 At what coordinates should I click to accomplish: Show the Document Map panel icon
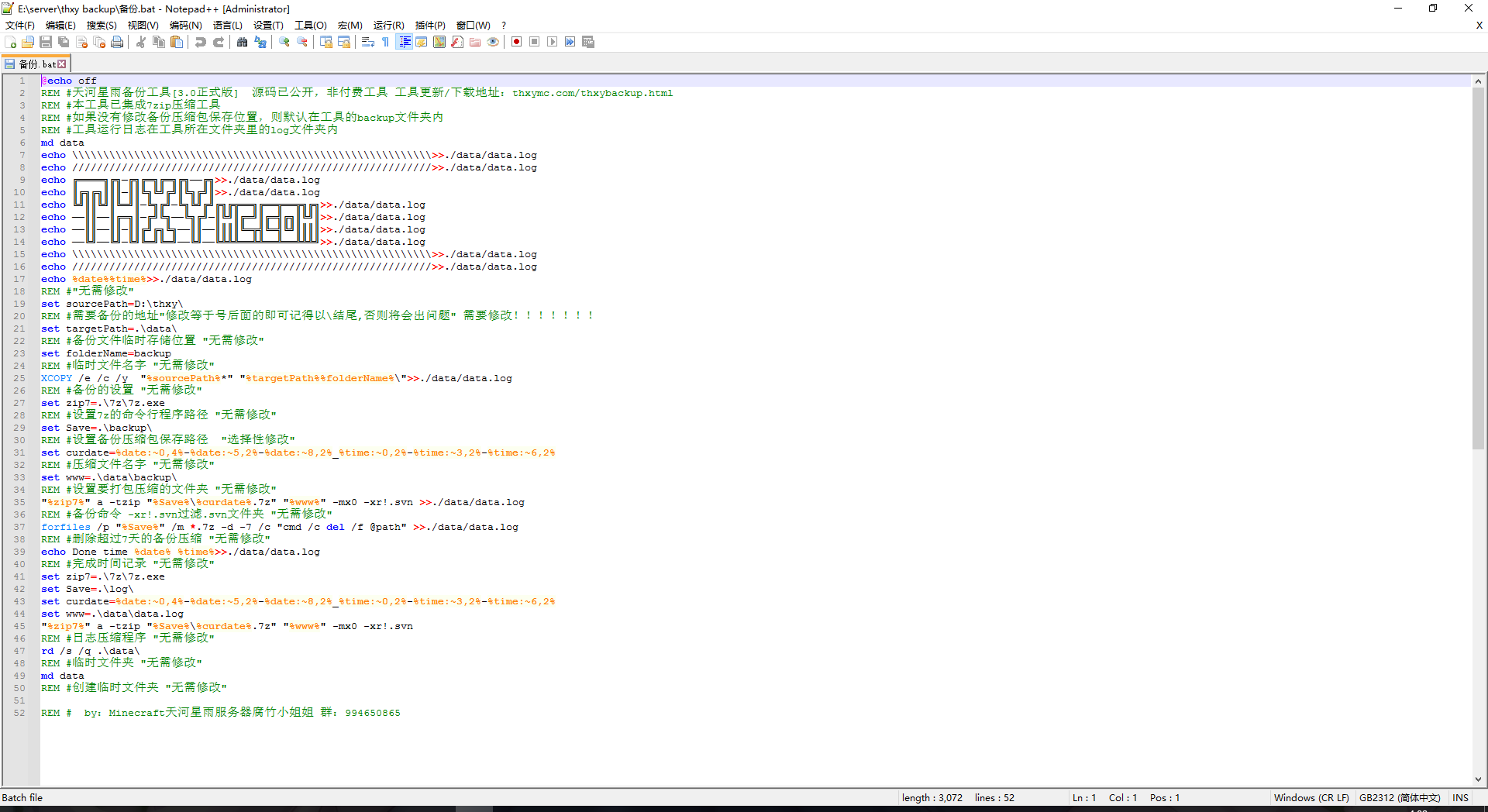(439, 42)
